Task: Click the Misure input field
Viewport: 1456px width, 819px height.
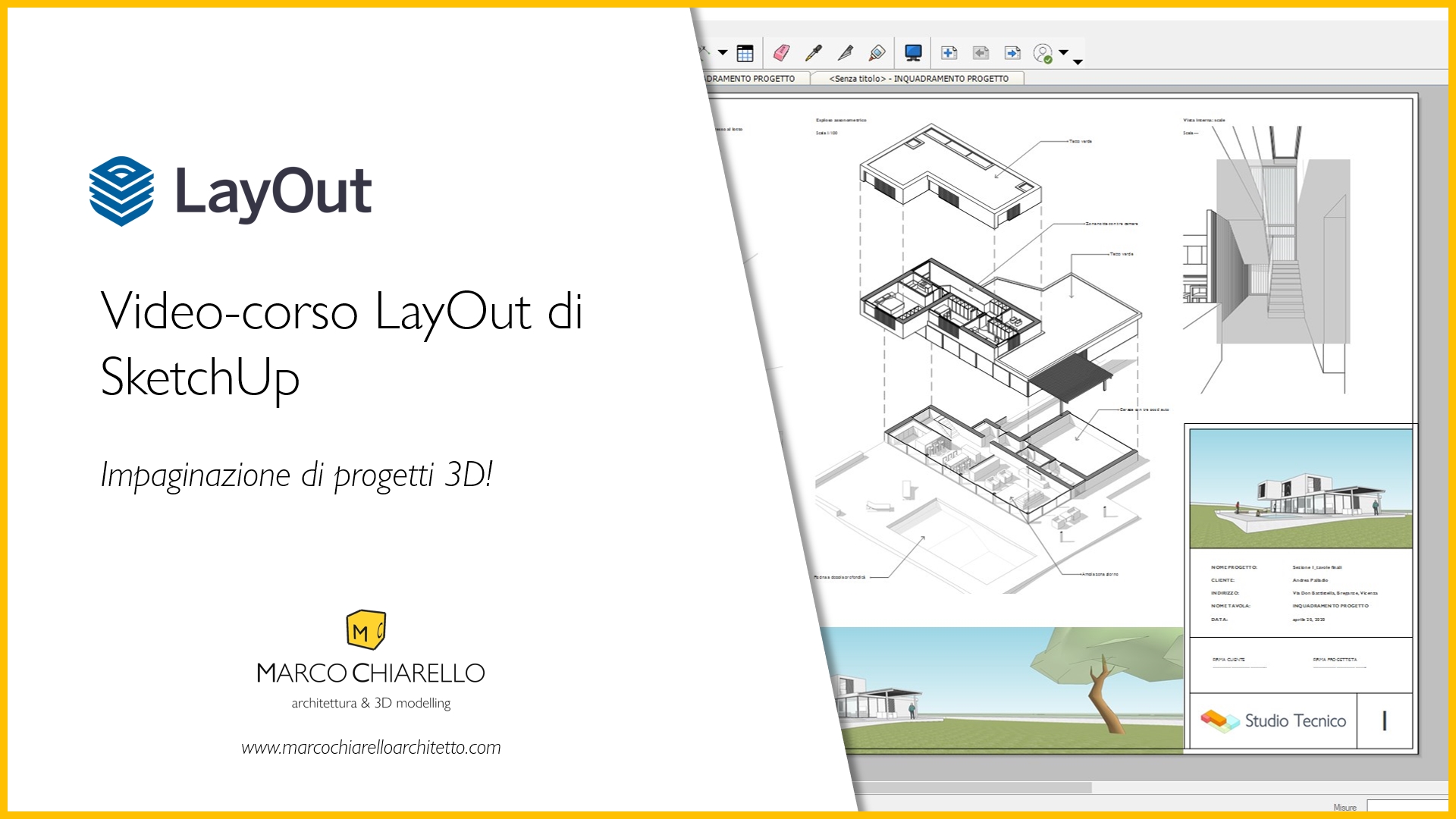Action: pos(1407,807)
